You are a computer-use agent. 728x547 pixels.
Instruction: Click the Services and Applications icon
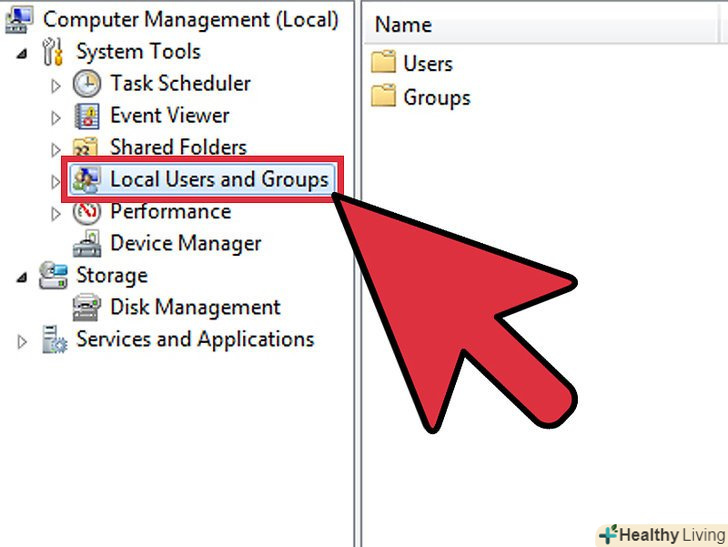(x=54, y=339)
